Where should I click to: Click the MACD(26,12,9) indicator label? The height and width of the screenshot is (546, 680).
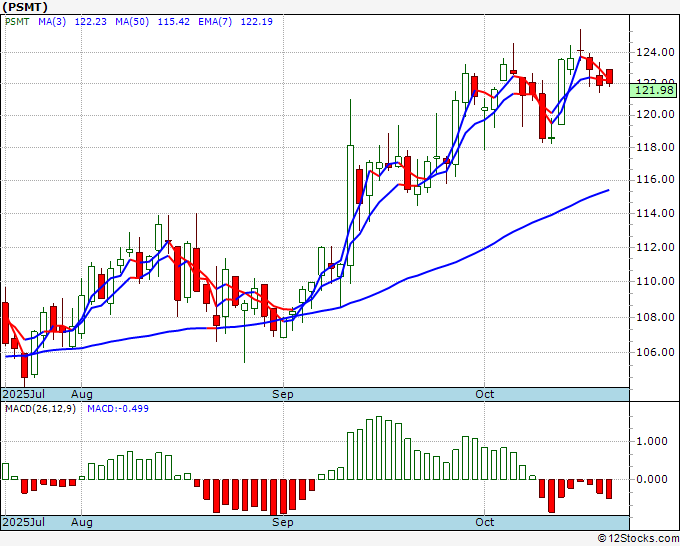point(40,409)
